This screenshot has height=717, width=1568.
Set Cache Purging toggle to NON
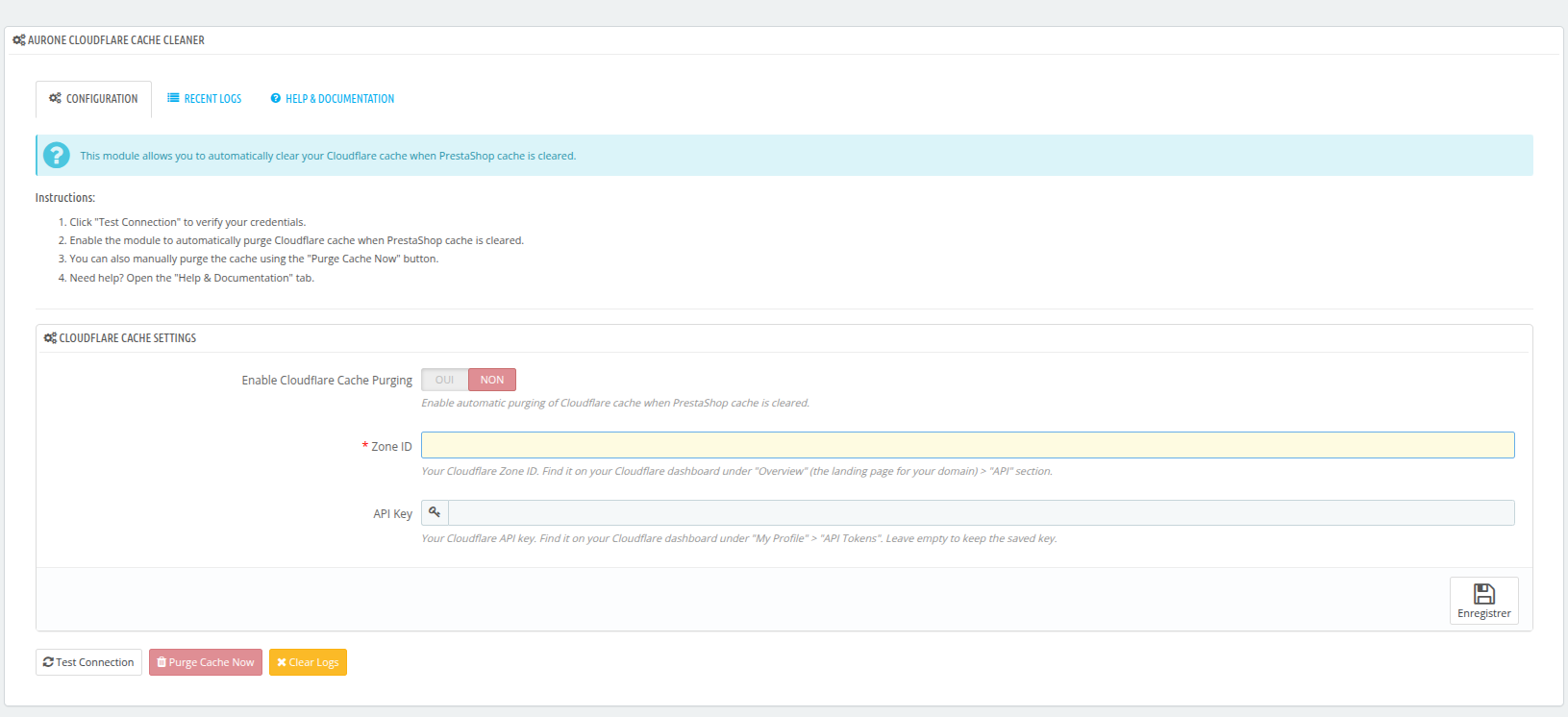pyautogui.click(x=492, y=380)
